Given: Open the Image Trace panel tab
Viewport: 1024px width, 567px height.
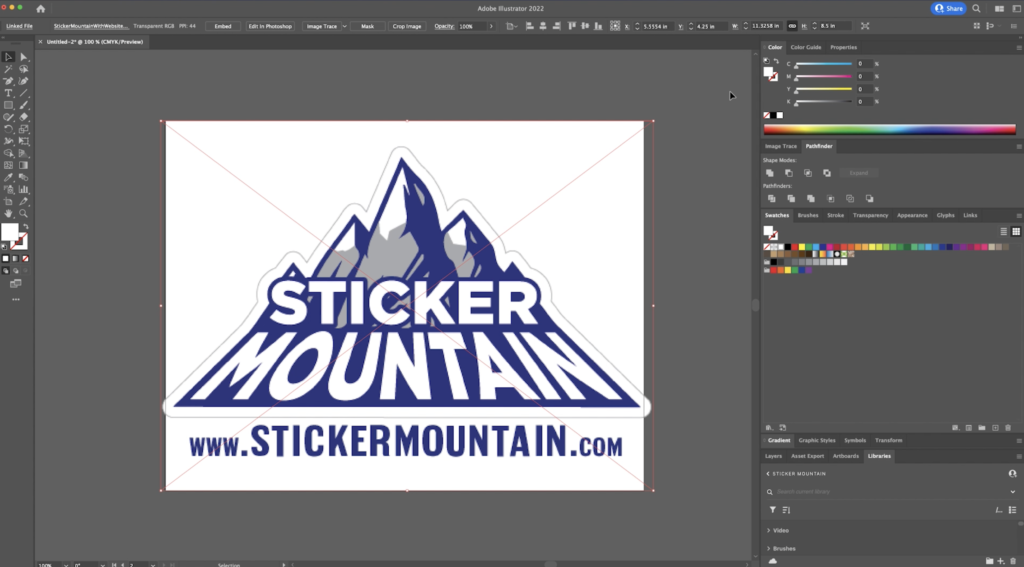Looking at the screenshot, I should coord(781,146).
